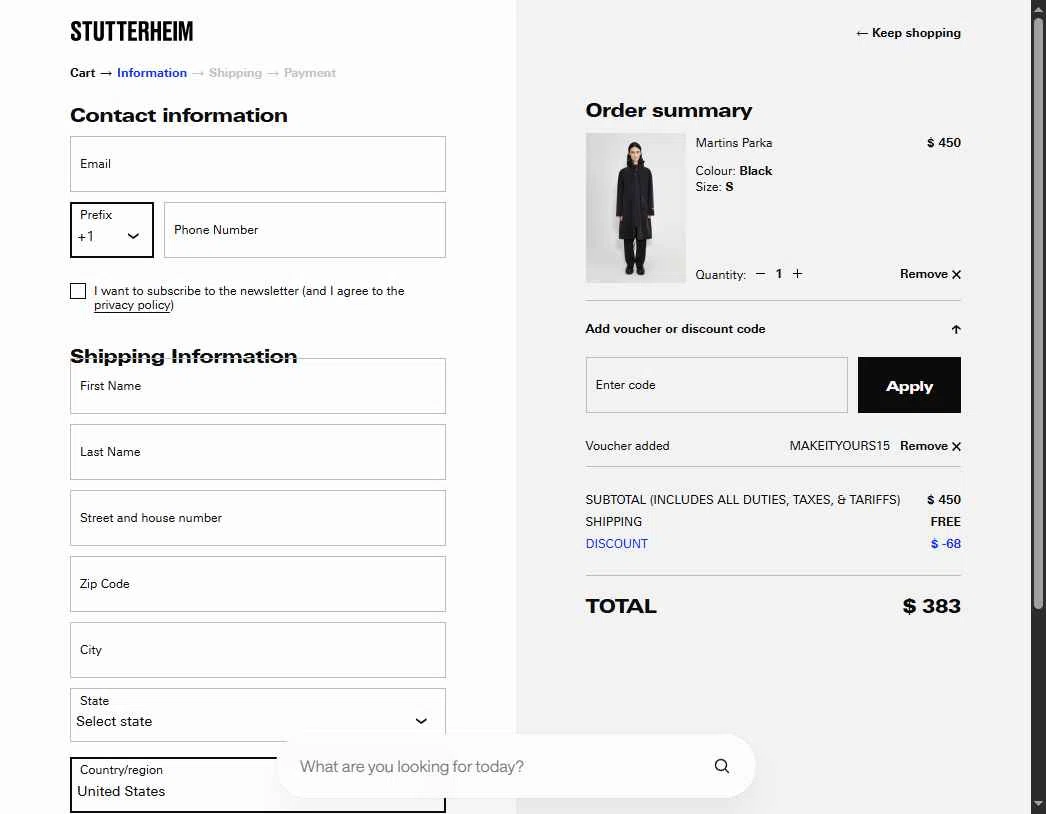
Task: Open the phone Prefix dropdown
Action: [x=111, y=230]
